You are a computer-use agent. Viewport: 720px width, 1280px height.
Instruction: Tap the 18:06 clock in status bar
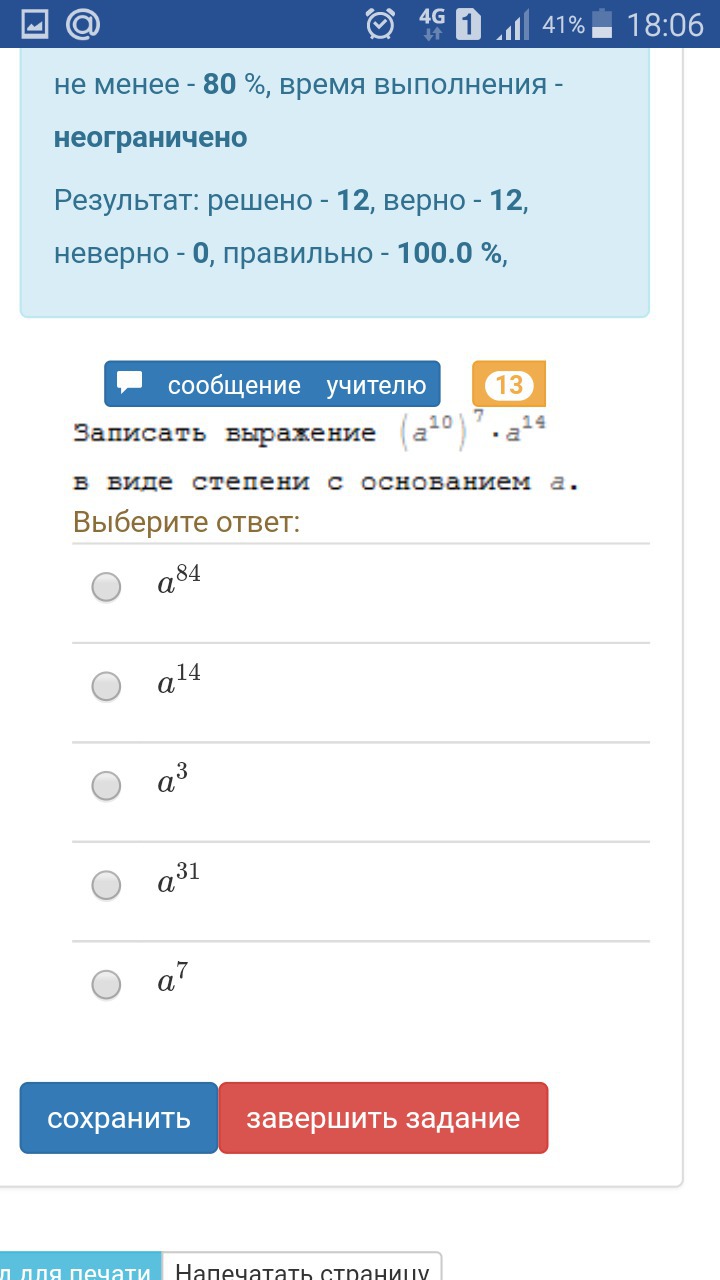(666, 24)
